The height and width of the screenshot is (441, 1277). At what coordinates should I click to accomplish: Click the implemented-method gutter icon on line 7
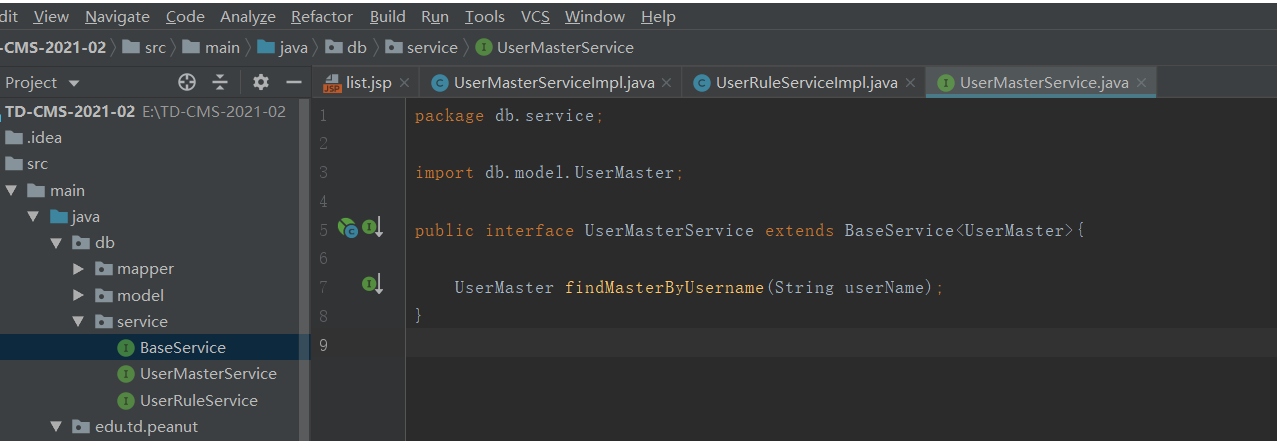[372, 286]
